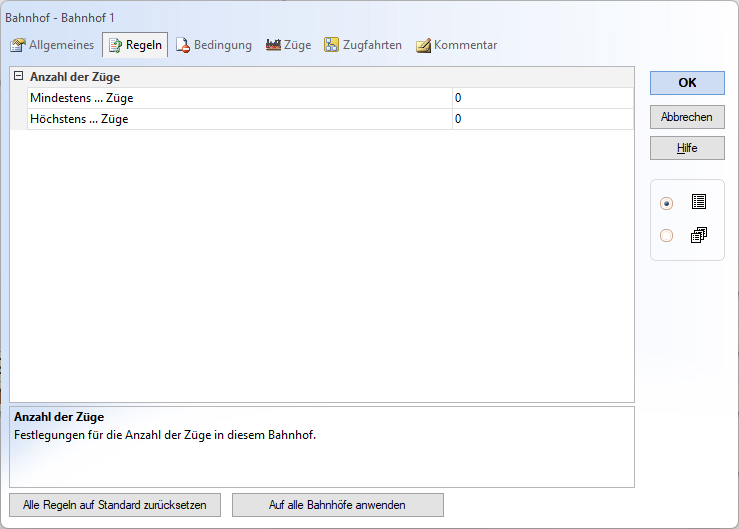Click the Züge tab train icon
The width and height of the screenshot is (739, 529).
[273, 45]
